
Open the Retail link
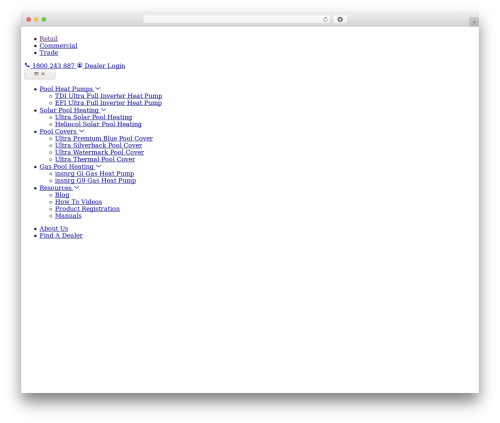coord(48,39)
